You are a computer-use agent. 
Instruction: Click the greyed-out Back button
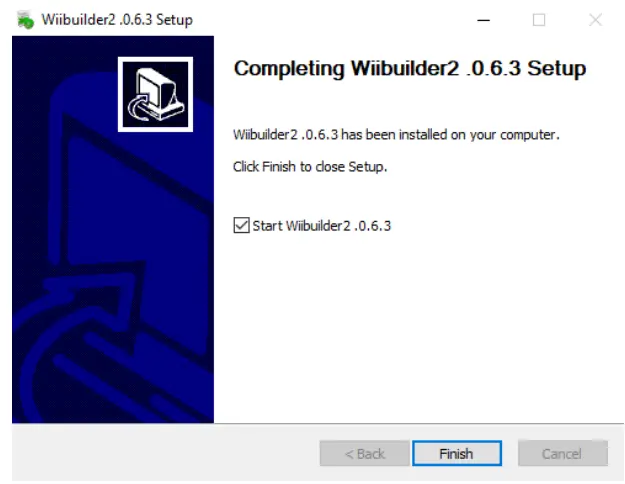pyautogui.click(x=364, y=453)
